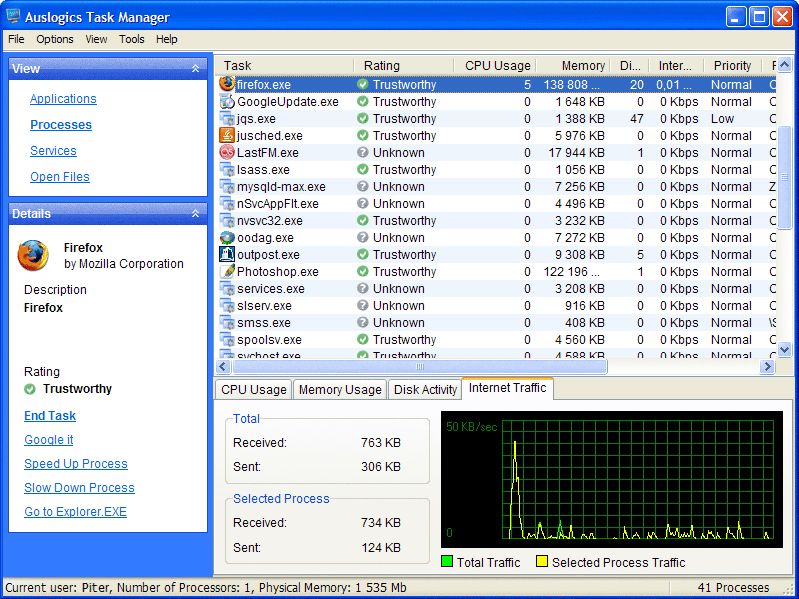Image resolution: width=799 pixels, height=599 pixels.
Task: Click the oodag.exe process icon
Action: pos(227,238)
